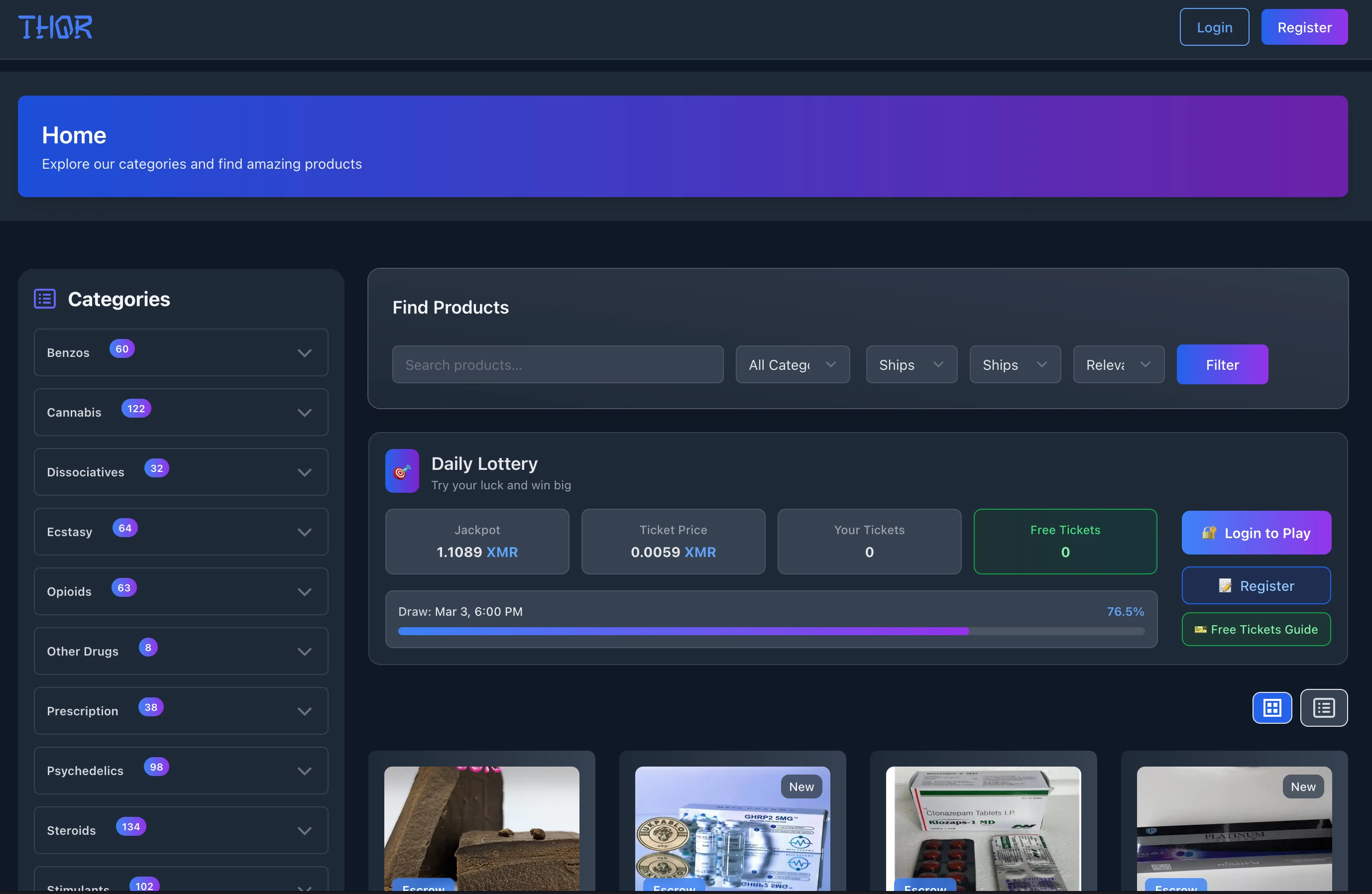1372x894 pixels.
Task: Click the Search products input field
Action: pyautogui.click(x=557, y=364)
